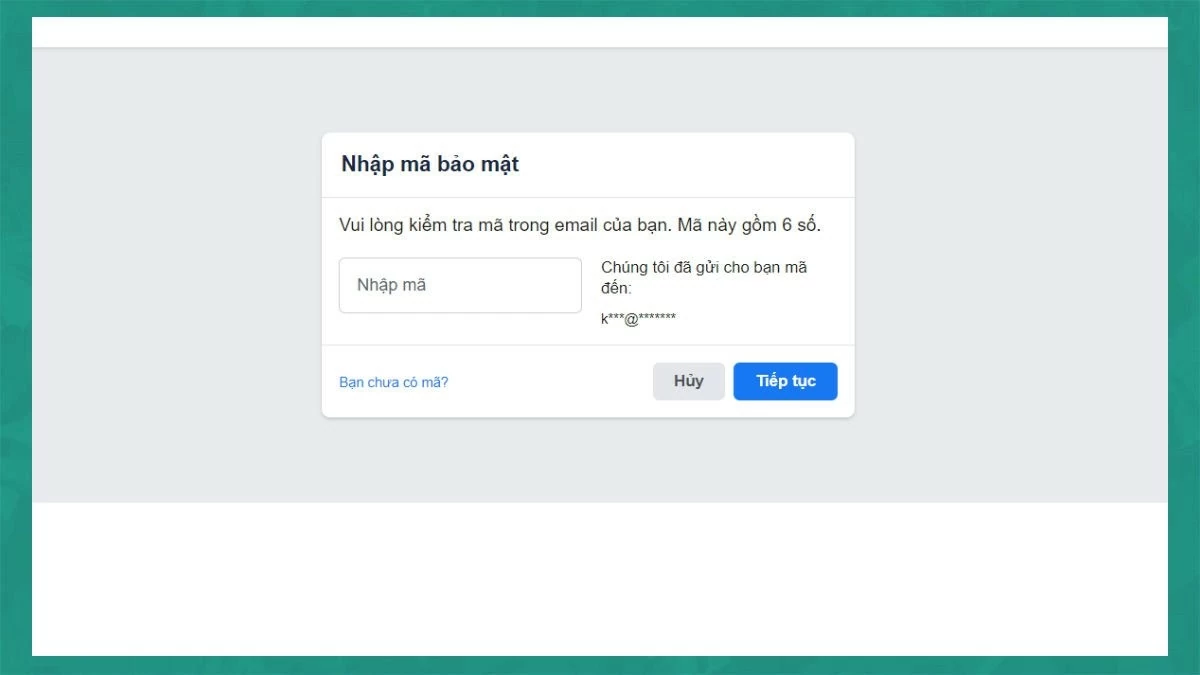The height and width of the screenshot is (675, 1200).
Task: Click the white bar at the top of the page
Action: point(600,31)
